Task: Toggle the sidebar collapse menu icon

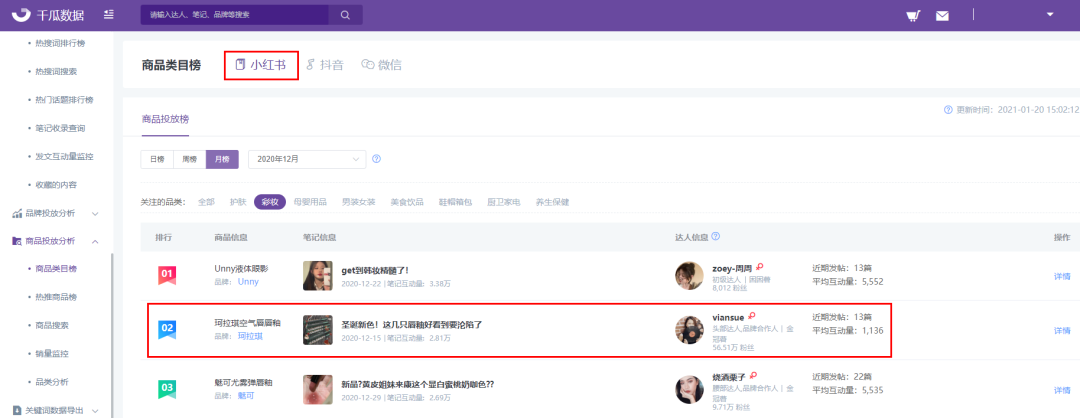Action: (109, 14)
